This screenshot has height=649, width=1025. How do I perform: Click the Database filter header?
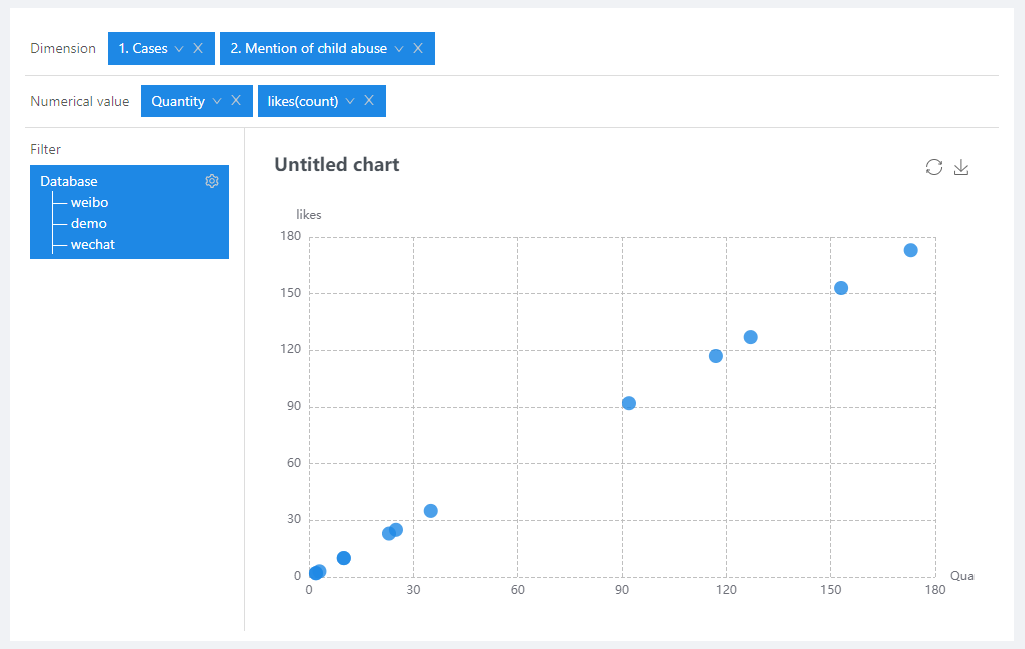69,181
